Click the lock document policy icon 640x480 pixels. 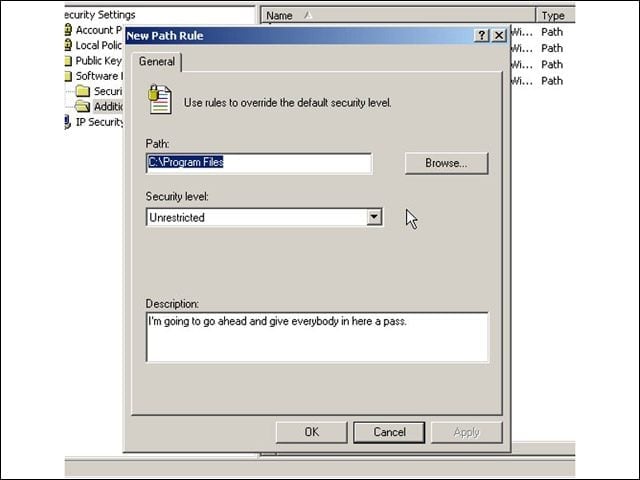[160, 99]
